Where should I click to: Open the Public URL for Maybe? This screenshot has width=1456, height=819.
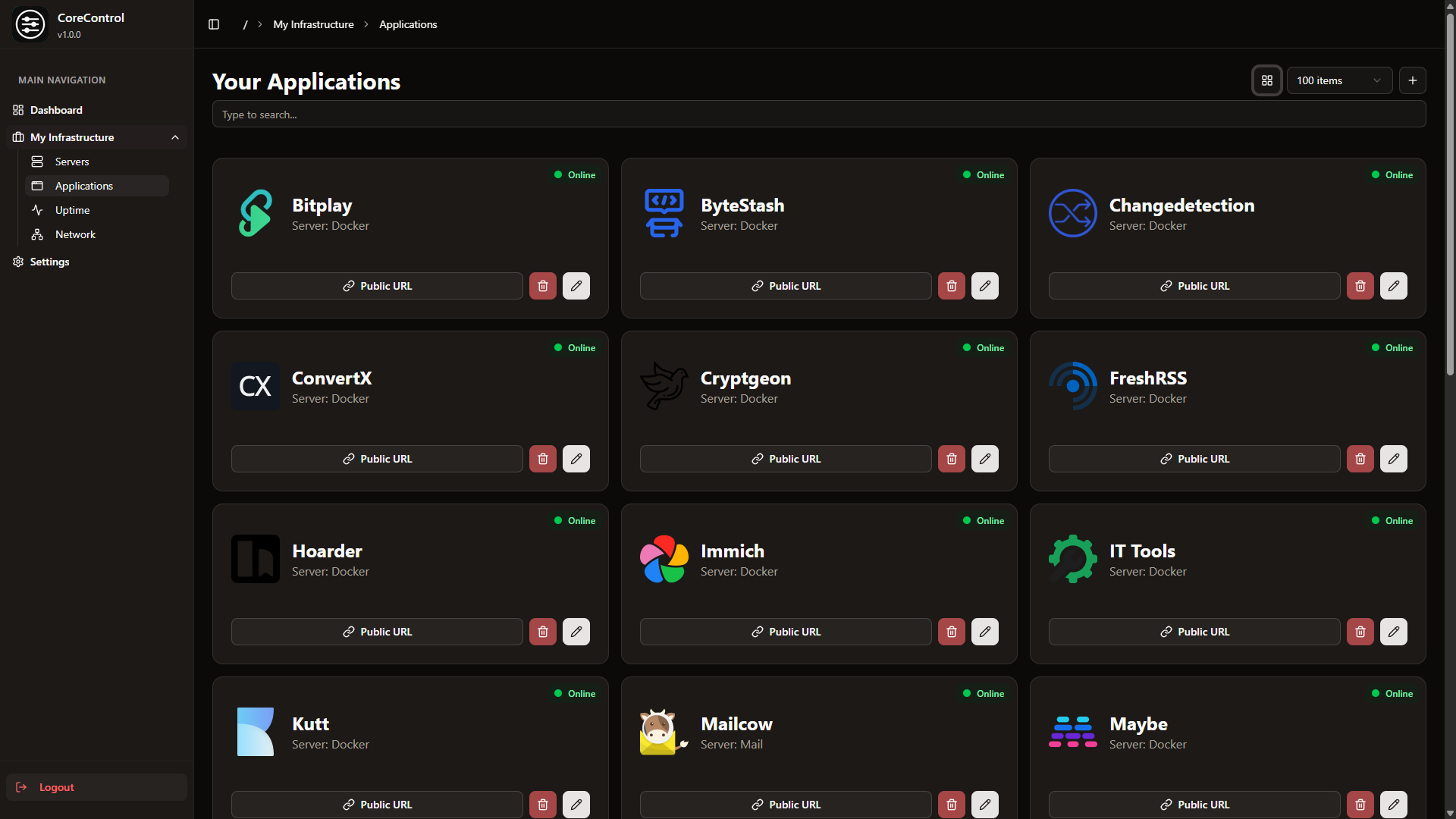(x=1194, y=804)
